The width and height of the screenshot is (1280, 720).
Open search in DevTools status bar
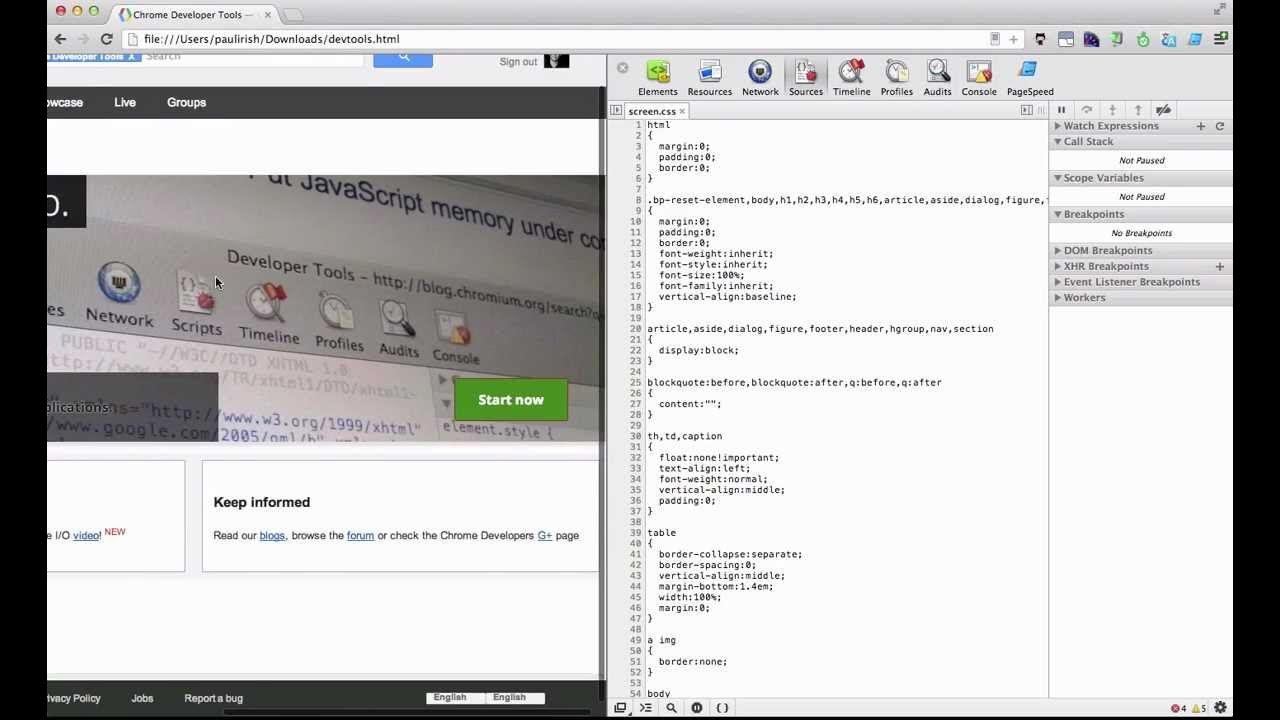pos(671,708)
